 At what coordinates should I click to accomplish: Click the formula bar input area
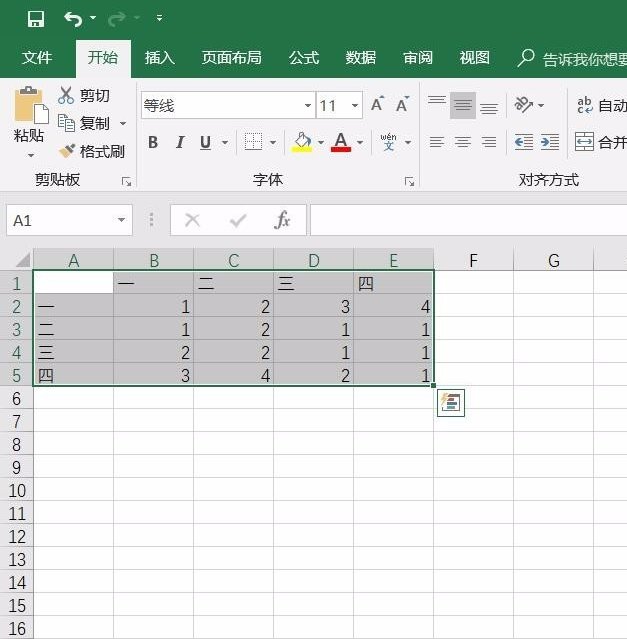(469, 220)
